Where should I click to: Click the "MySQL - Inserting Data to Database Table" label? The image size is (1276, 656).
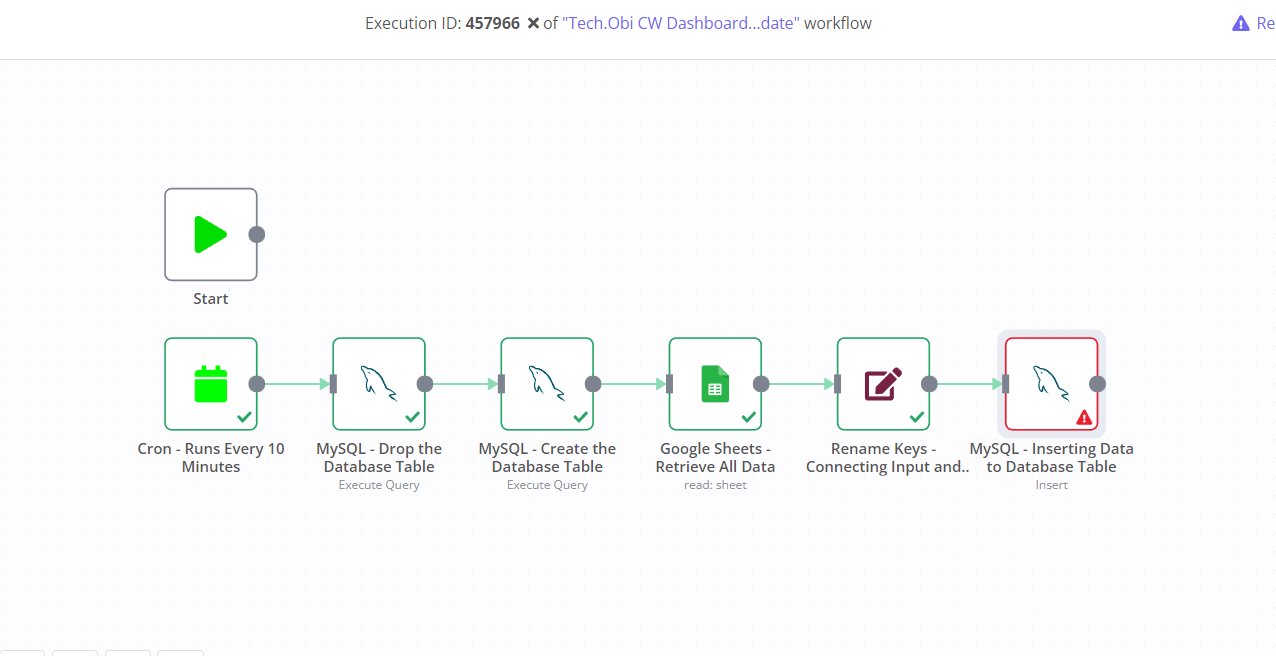tap(1051, 458)
